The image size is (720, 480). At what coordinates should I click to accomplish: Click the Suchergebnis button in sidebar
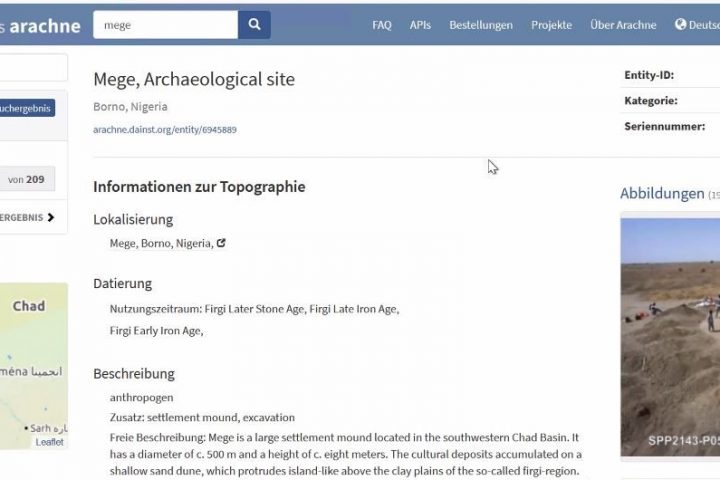tap(28, 108)
